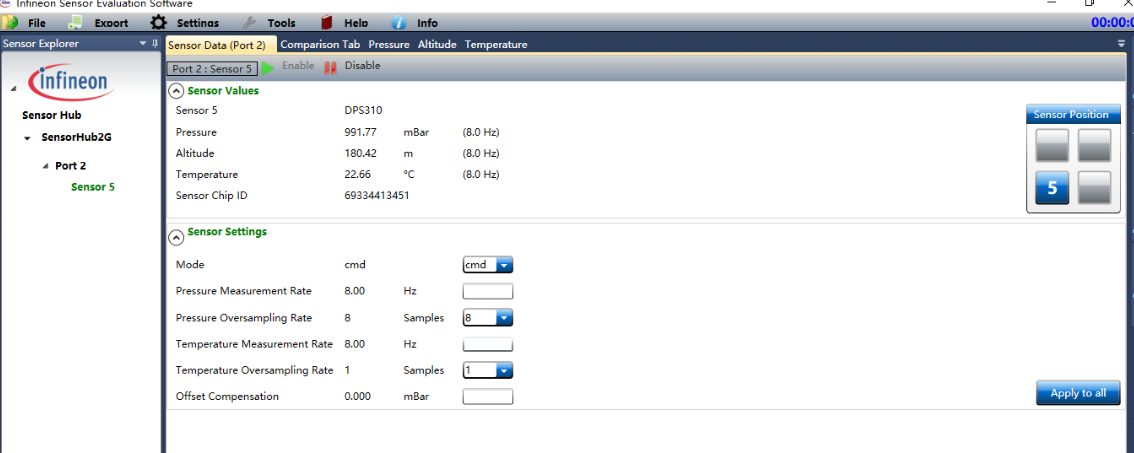
Task: Click the Pressure Measurement Rate input field
Action: pyautogui.click(x=488, y=291)
